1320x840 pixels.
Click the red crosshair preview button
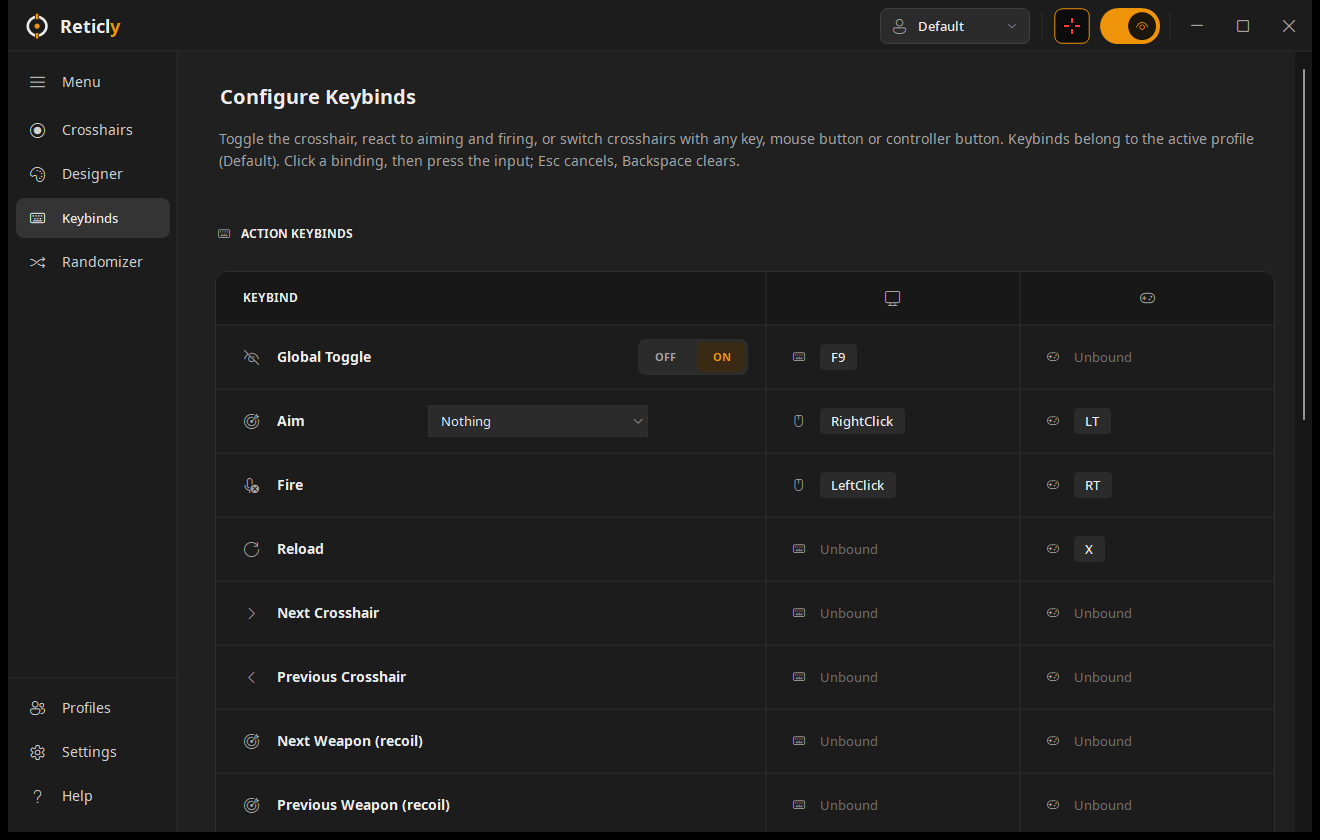click(1072, 26)
